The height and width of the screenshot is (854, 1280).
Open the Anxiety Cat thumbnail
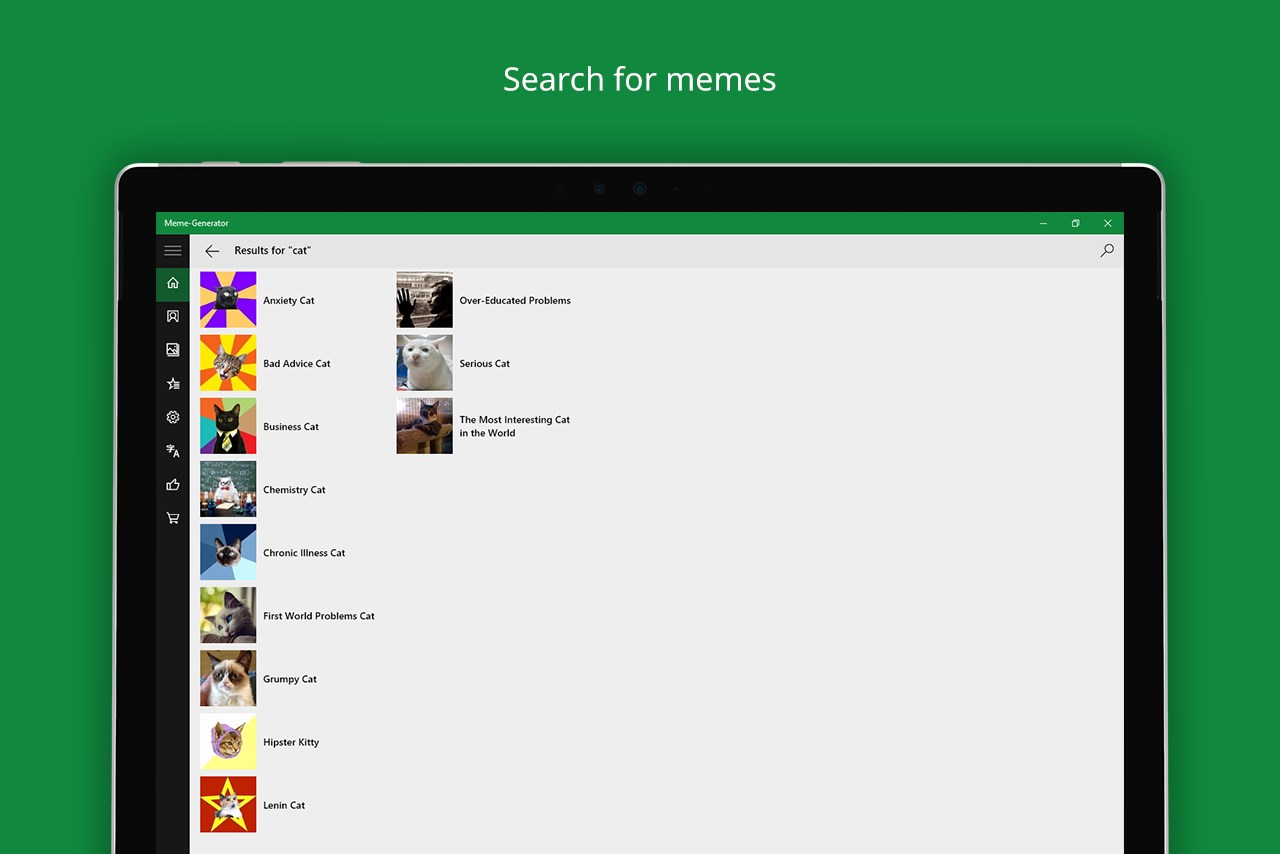(x=227, y=299)
